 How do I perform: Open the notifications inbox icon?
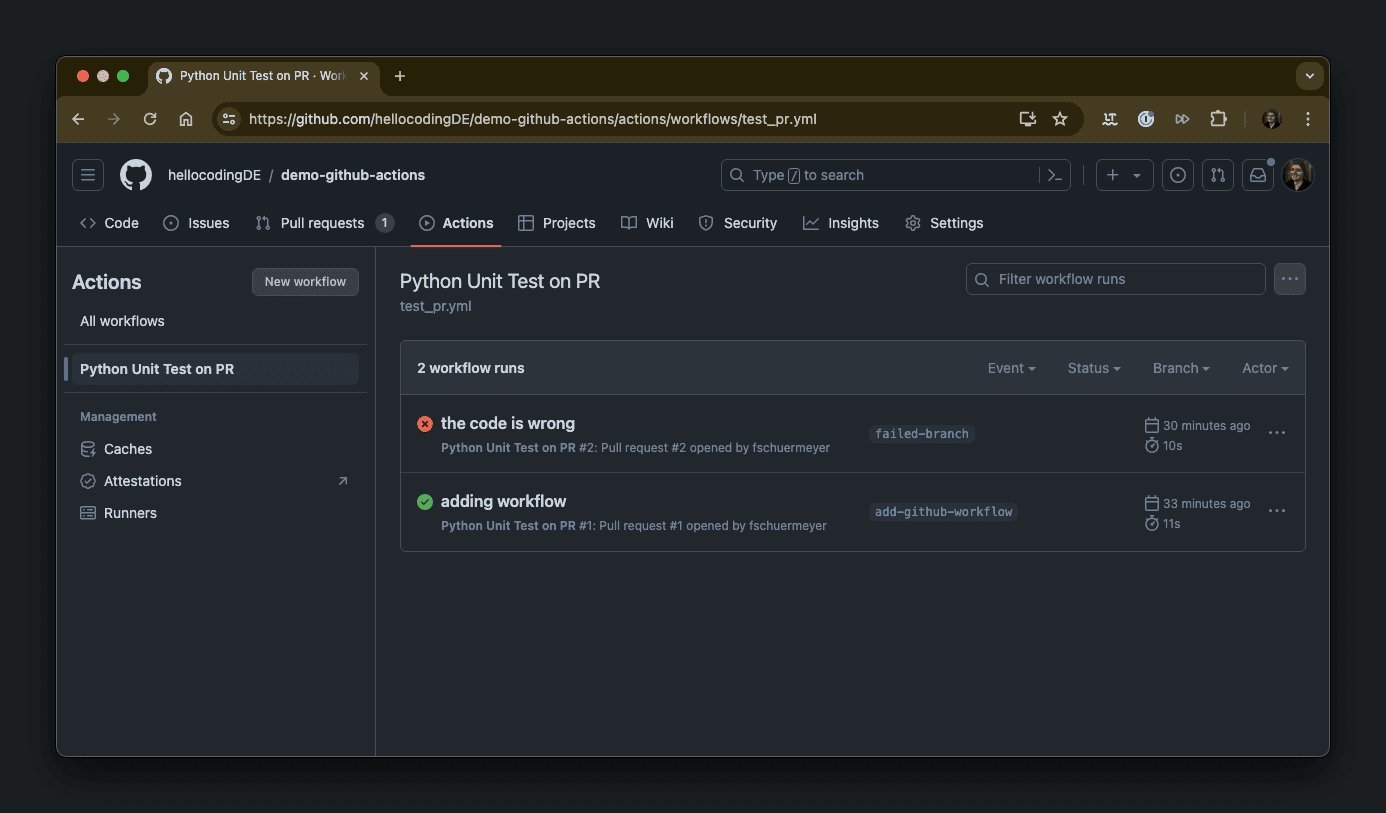(x=1258, y=175)
